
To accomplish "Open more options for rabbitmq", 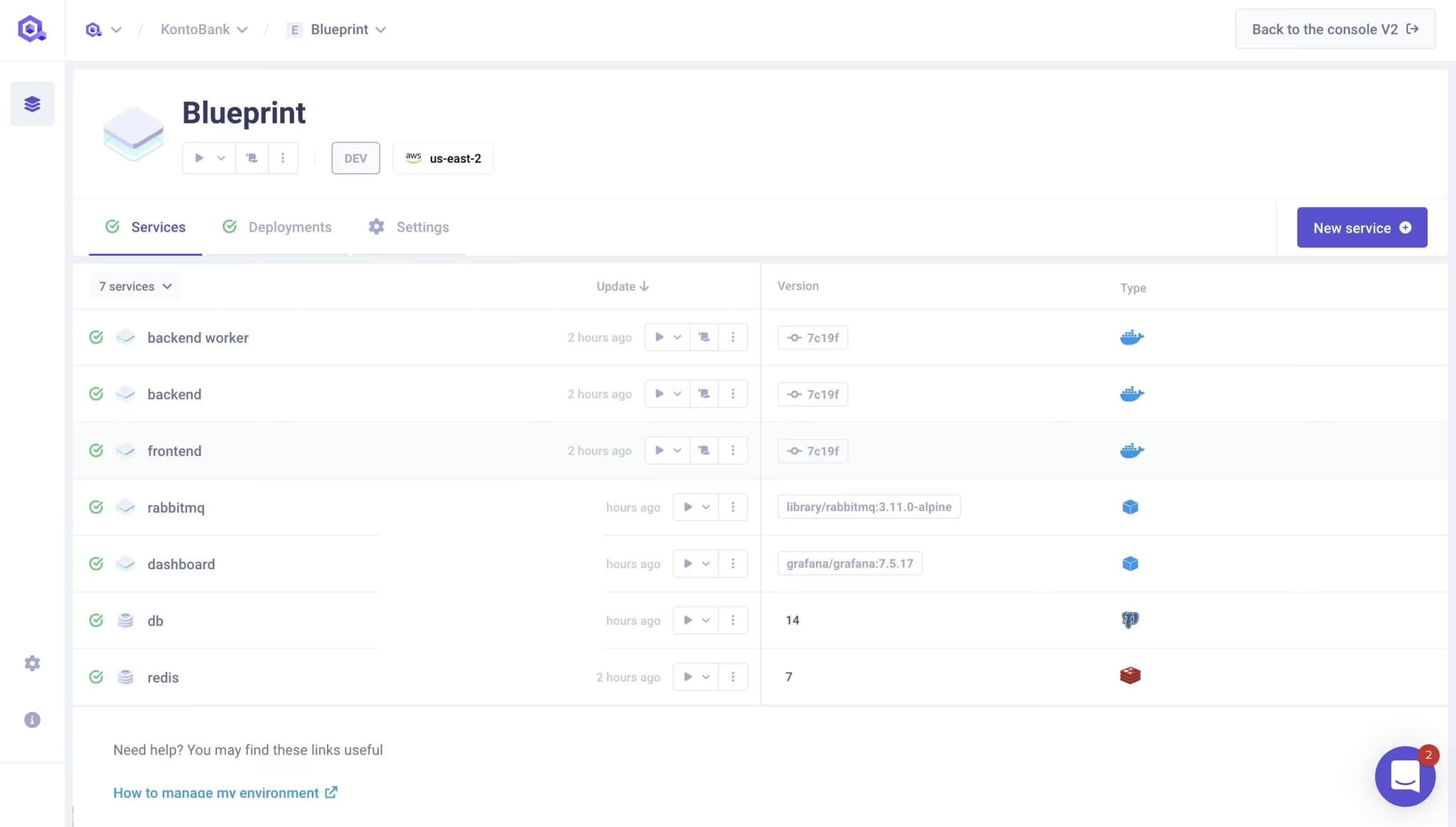I will point(733,507).
